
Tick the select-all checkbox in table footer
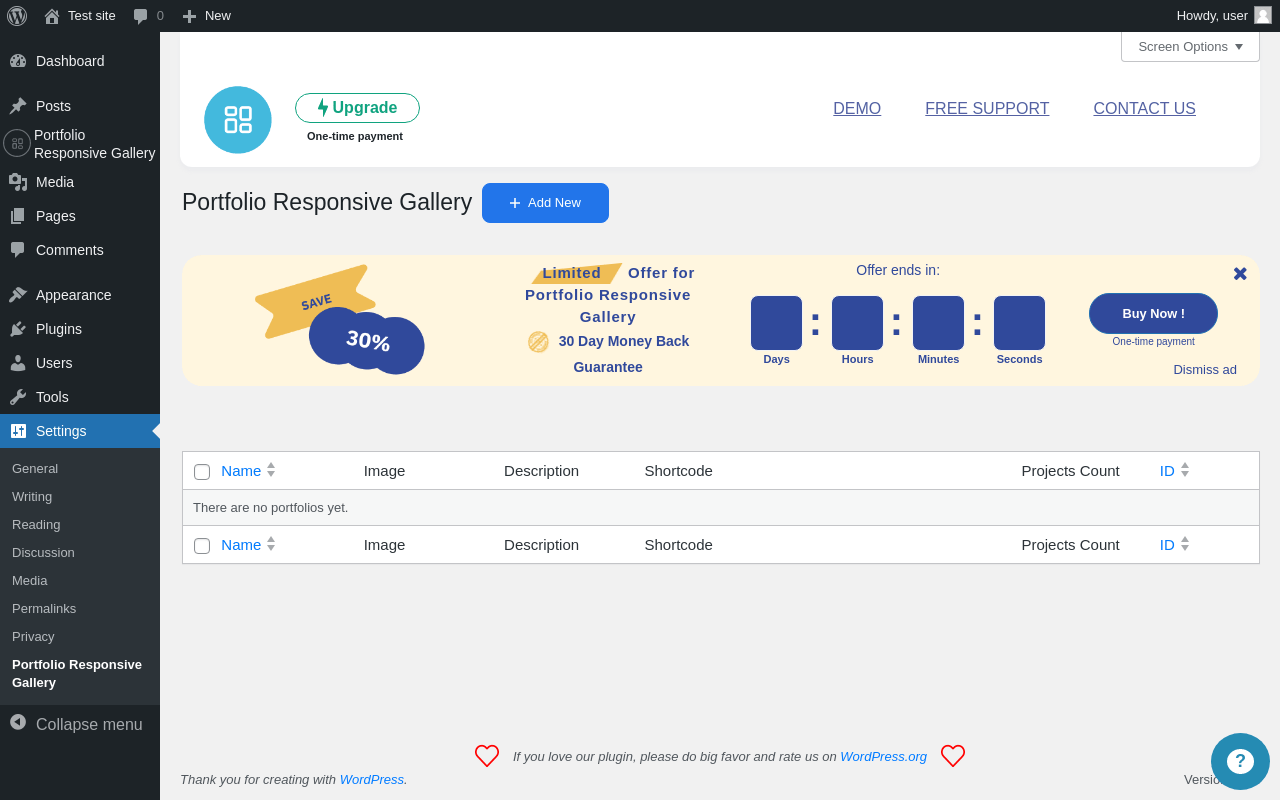click(202, 546)
